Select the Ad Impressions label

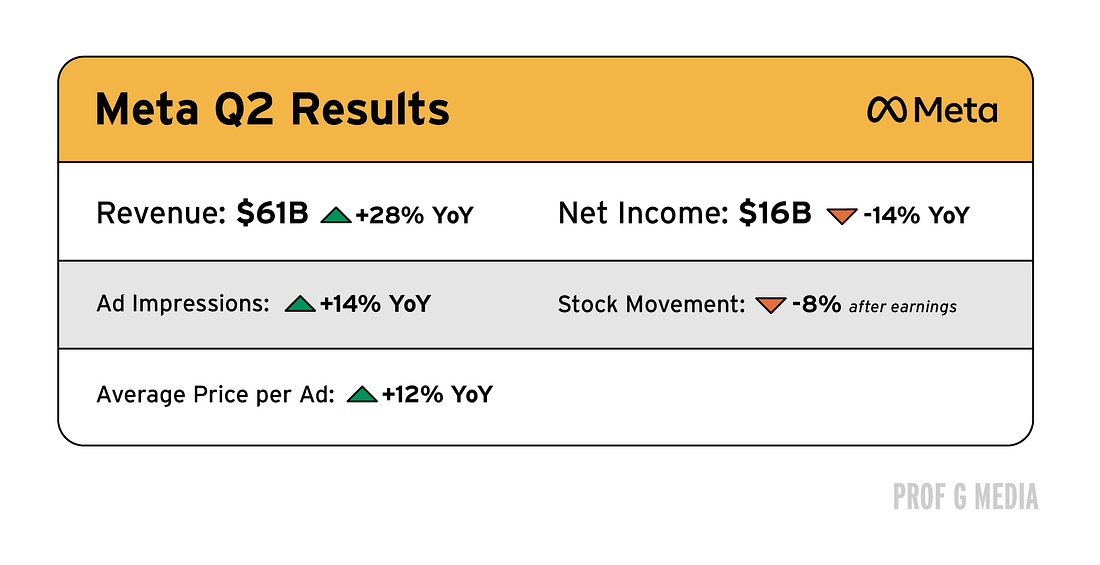pyautogui.click(x=183, y=304)
